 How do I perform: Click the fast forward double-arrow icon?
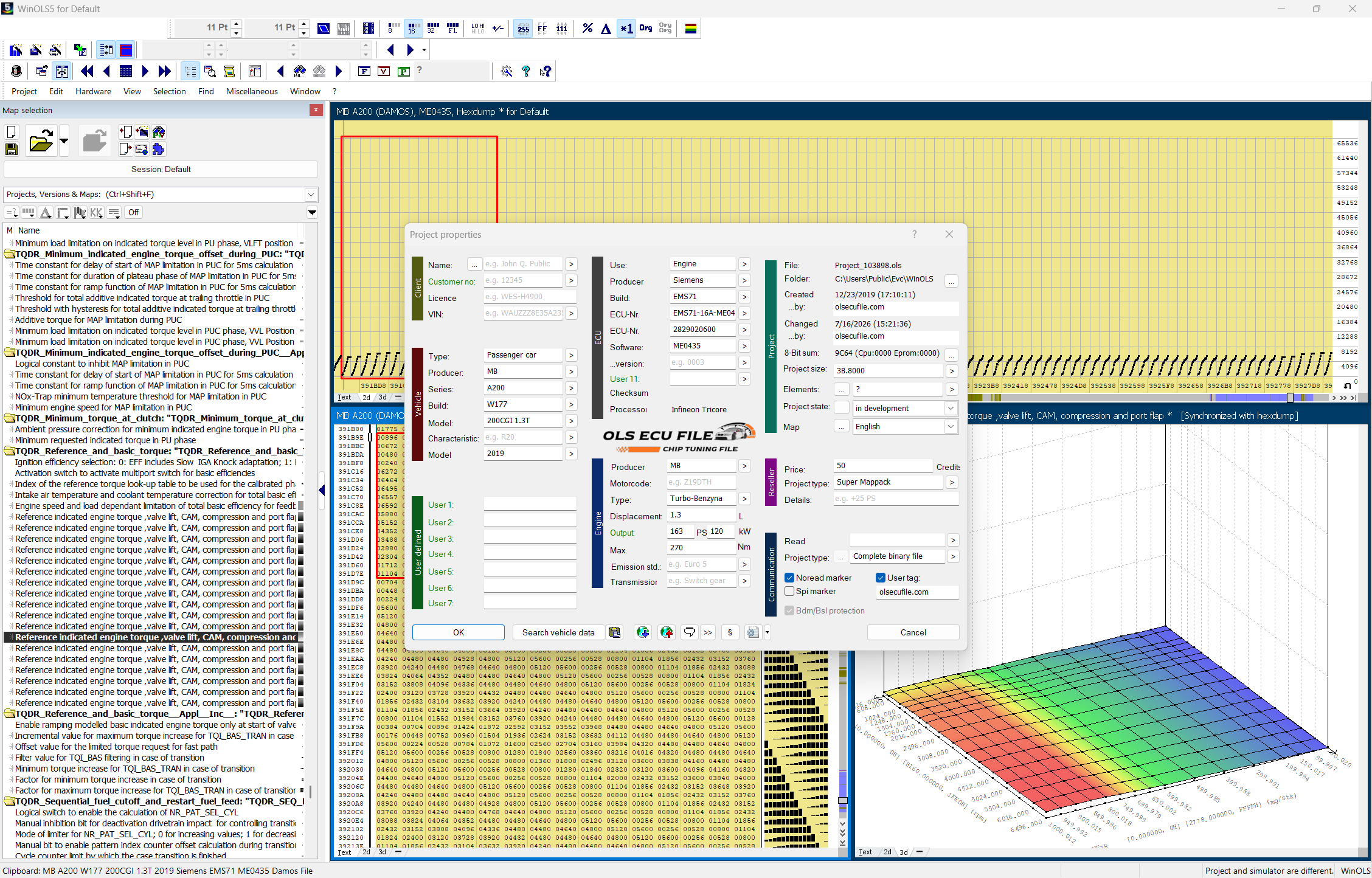coord(164,72)
